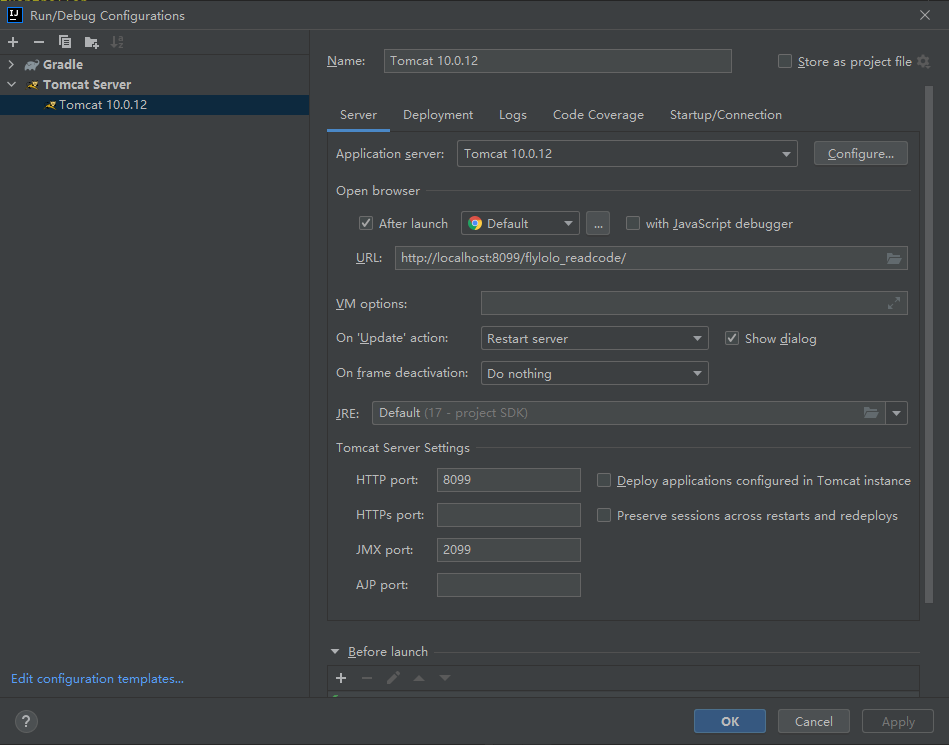Click the HTTP port field
This screenshot has height=745, width=949.
pos(508,480)
